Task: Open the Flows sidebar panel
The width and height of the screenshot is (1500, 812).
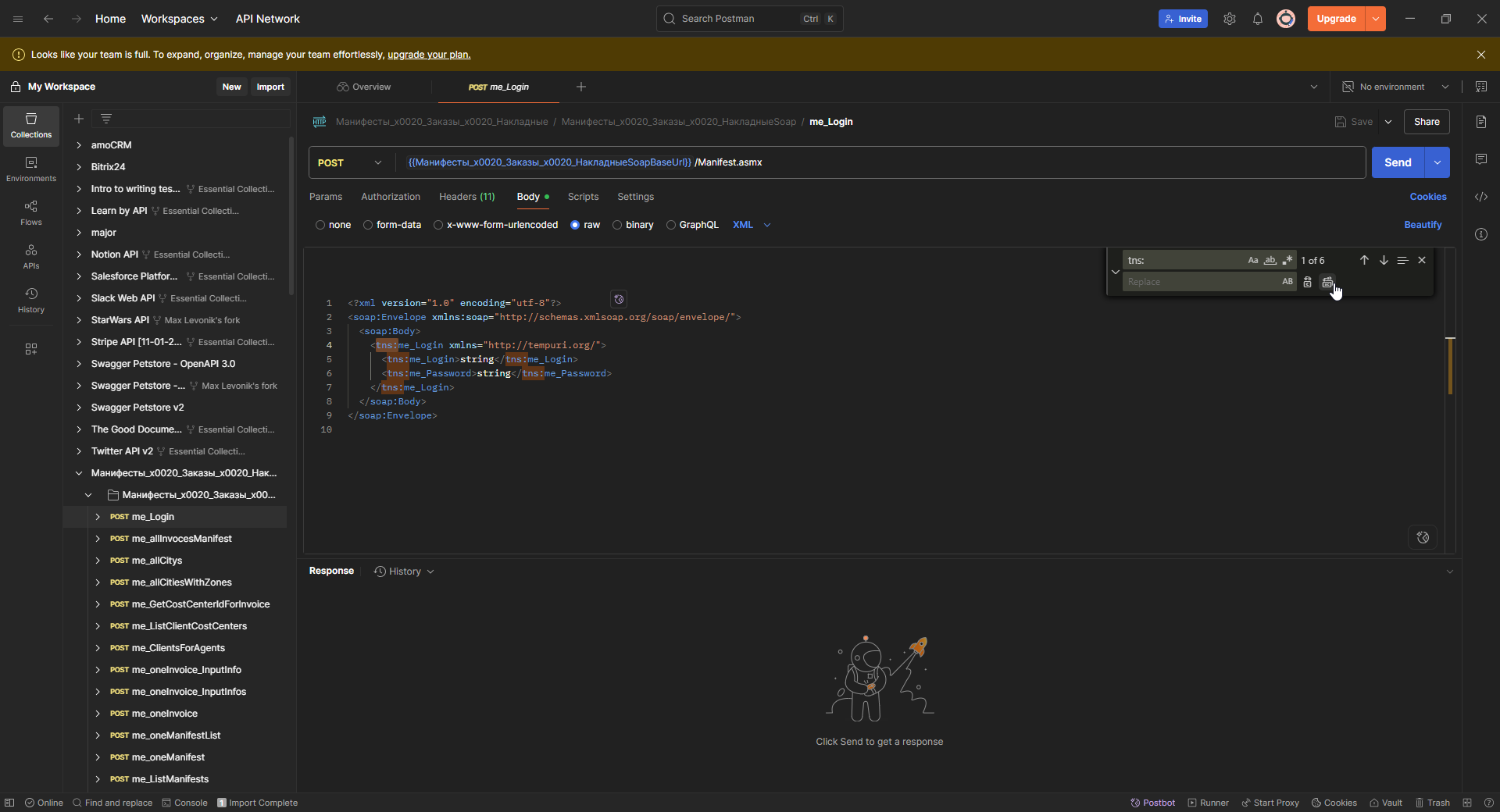Action: point(31,213)
